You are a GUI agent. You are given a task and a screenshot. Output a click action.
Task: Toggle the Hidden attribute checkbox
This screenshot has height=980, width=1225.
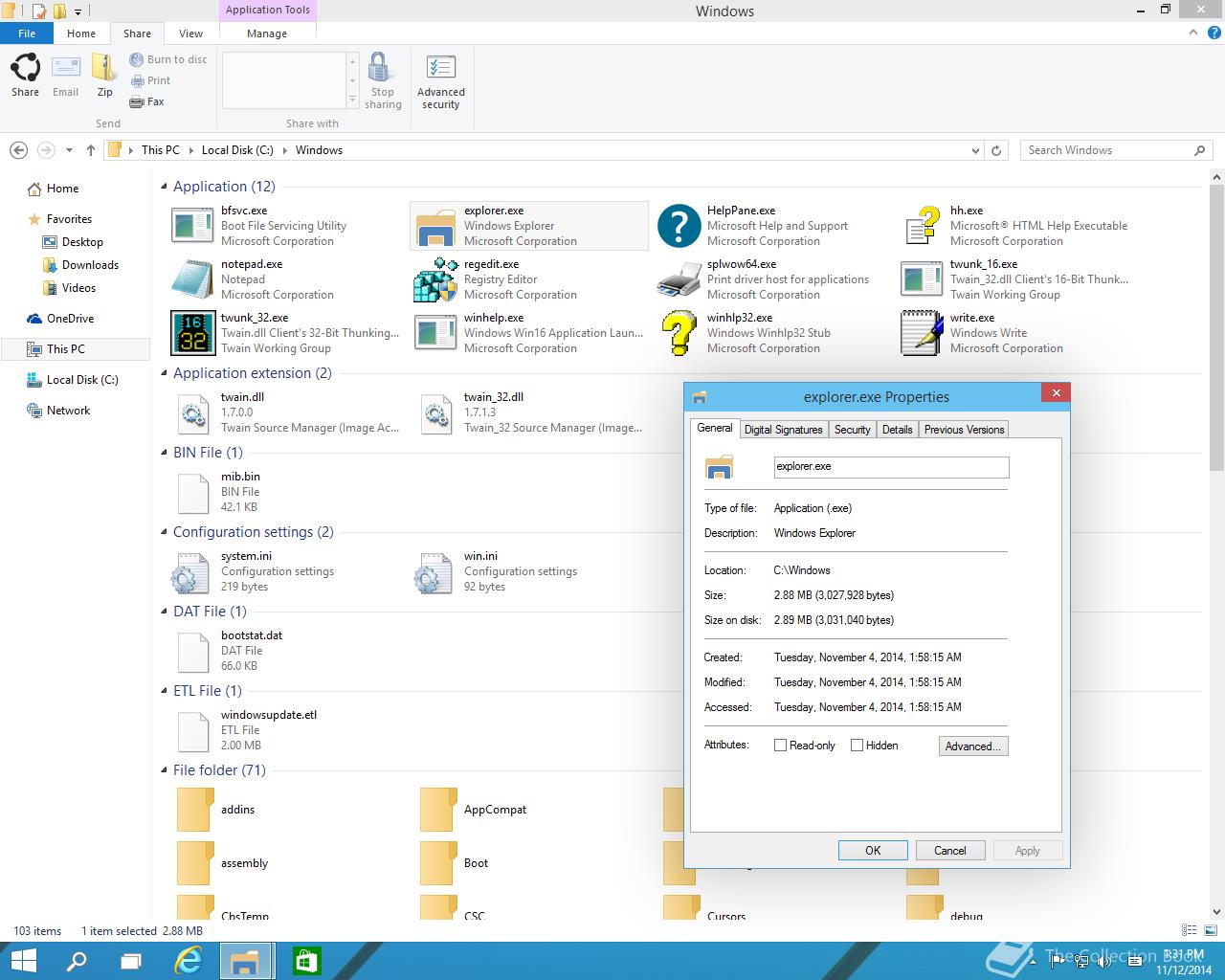(x=857, y=746)
